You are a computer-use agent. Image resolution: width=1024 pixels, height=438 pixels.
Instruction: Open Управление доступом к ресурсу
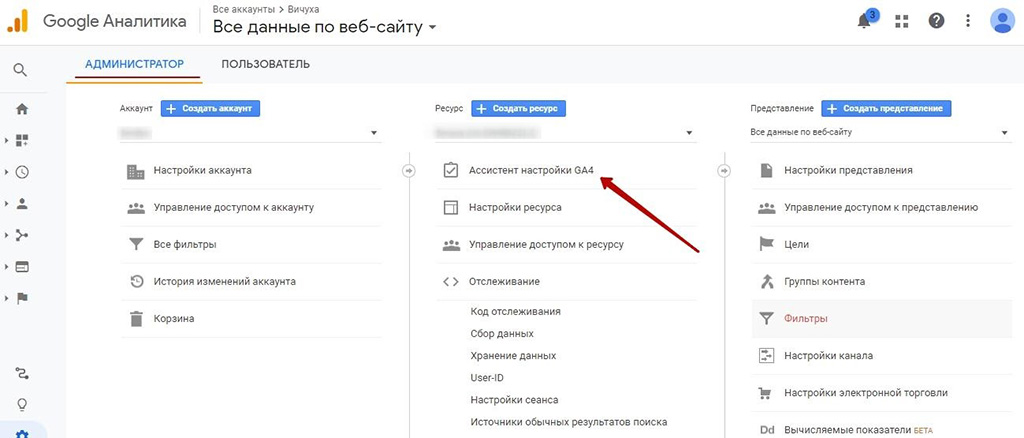pos(546,245)
